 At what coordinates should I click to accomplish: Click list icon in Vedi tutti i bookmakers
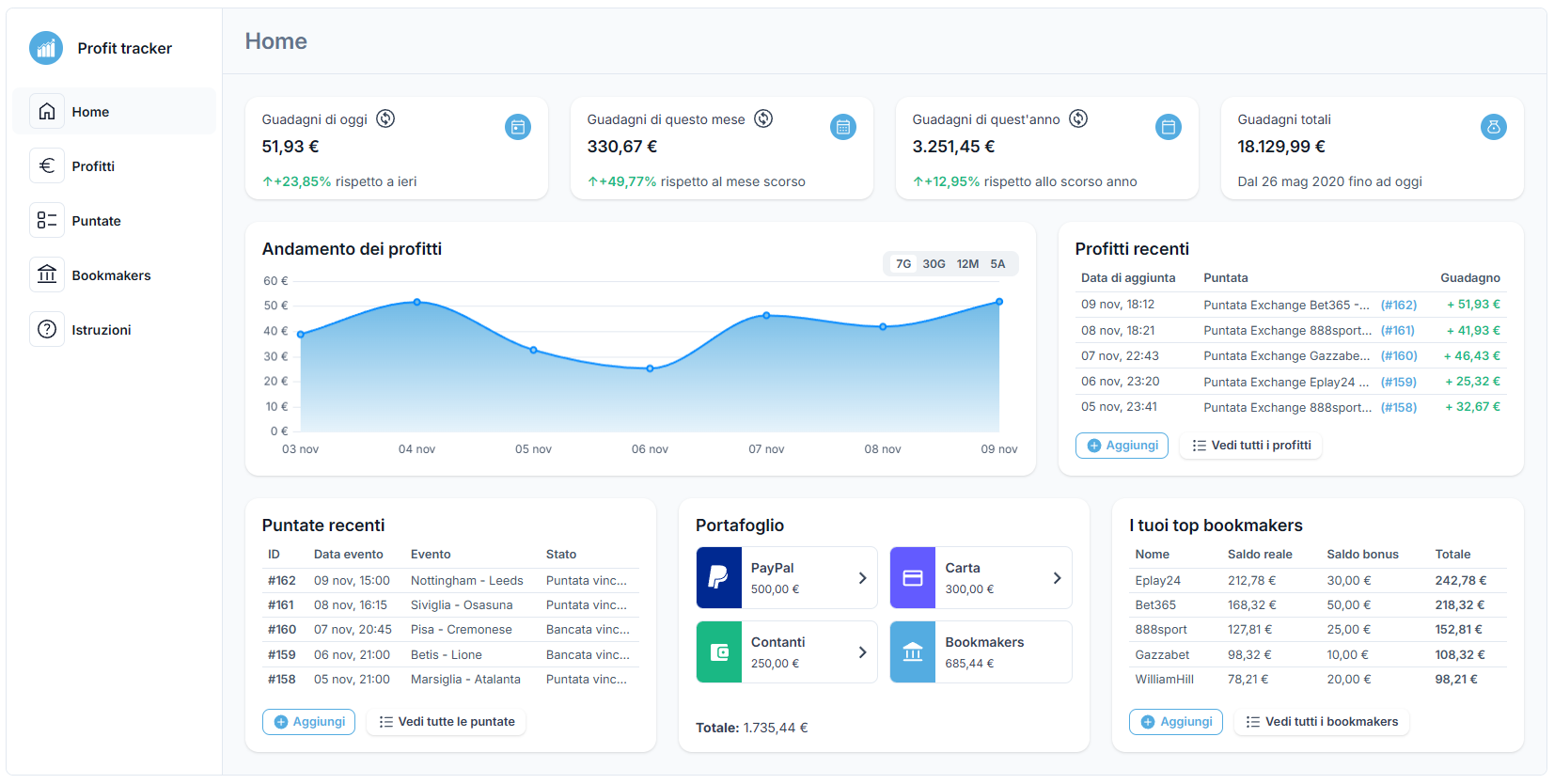(x=1252, y=722)
